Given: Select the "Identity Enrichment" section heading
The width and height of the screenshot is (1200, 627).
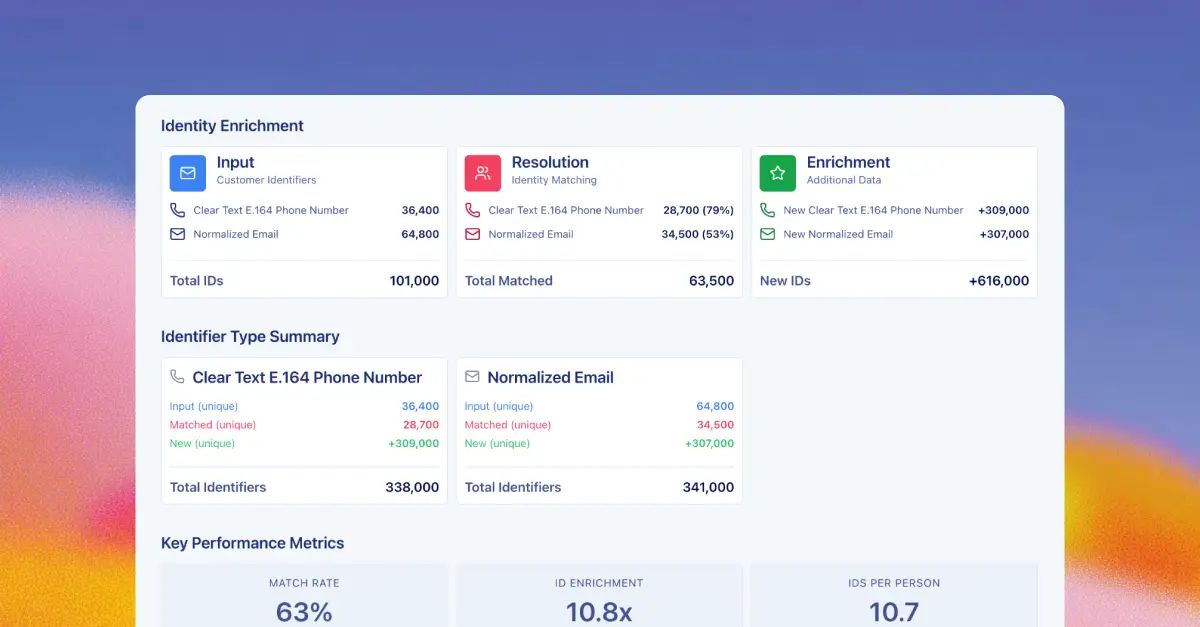Looking at the screenshot, I should tap(232, 126).
